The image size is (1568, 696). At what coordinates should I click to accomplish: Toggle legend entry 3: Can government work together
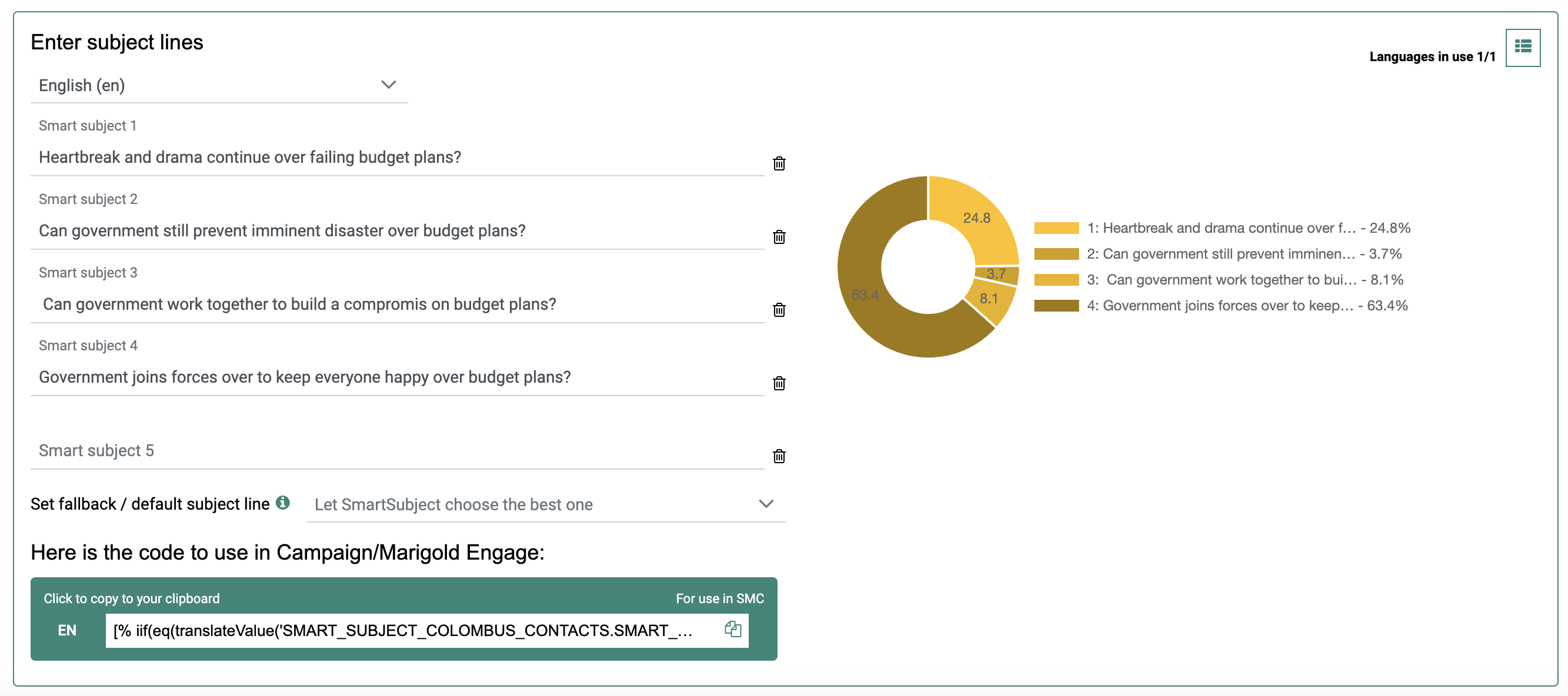coord(1244,280)
